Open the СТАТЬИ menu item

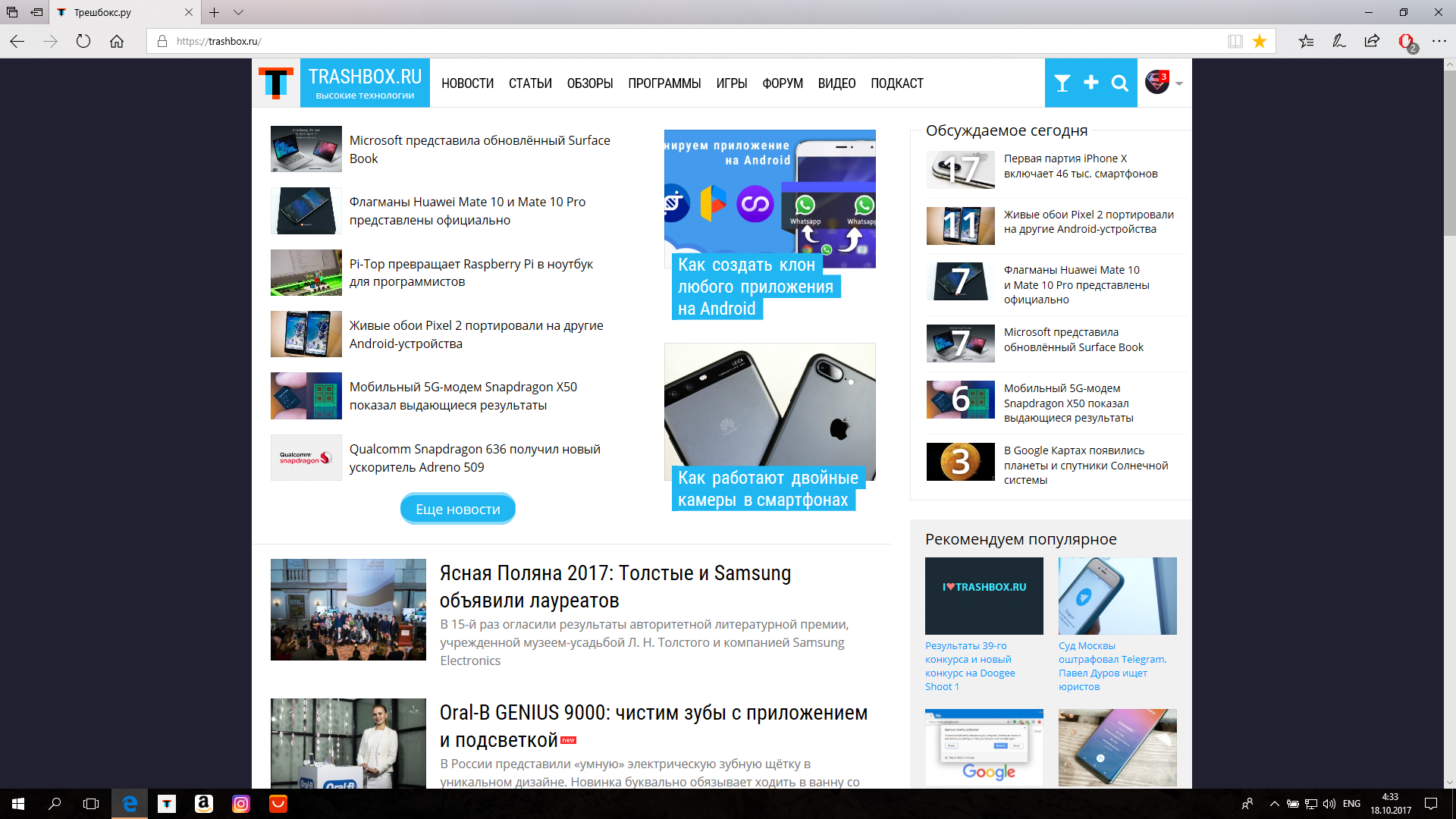tap(530, 83)
